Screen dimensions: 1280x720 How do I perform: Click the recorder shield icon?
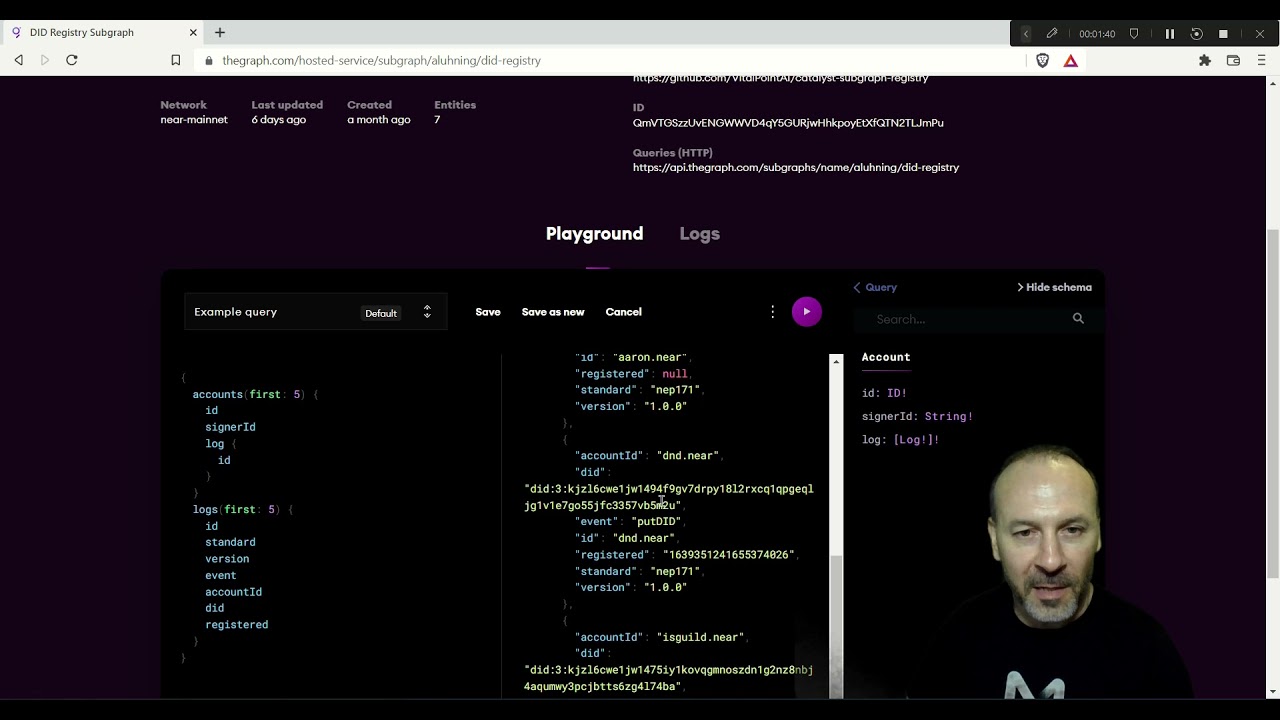point(1133,34)
